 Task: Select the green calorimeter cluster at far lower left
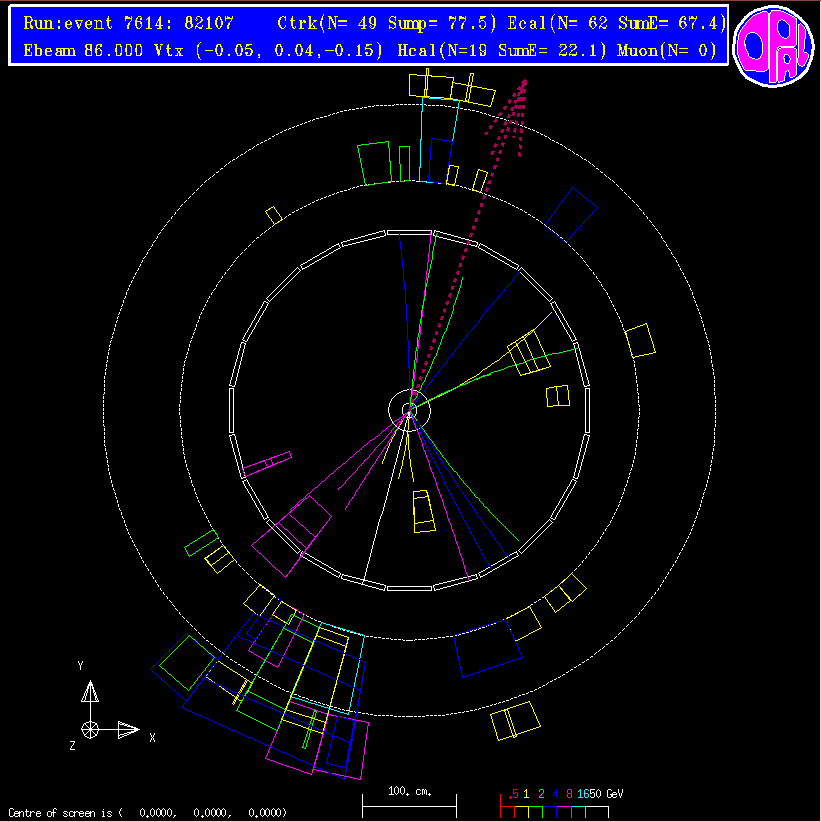(x=187, y=662)
